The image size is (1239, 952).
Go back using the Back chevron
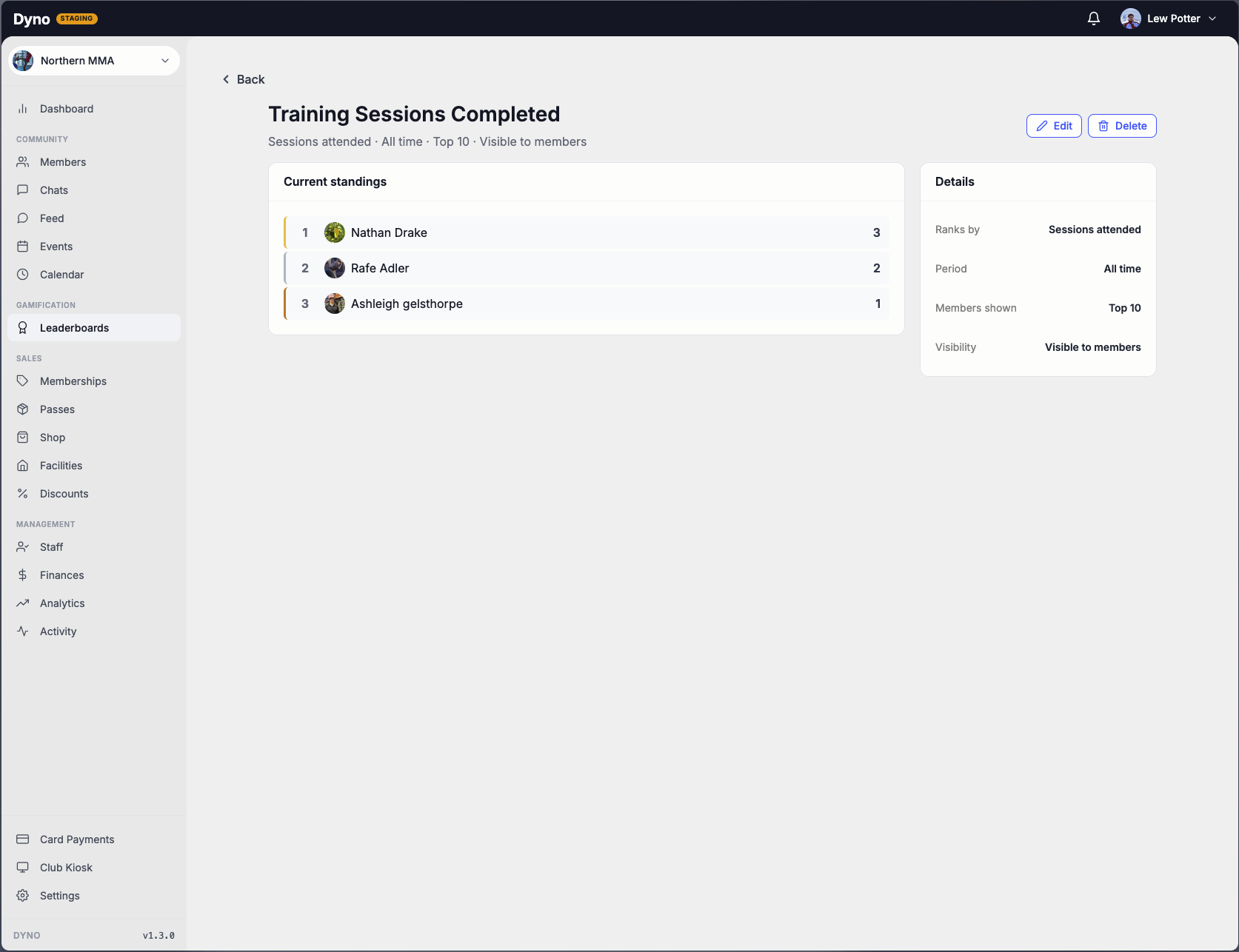tap(243, 79)
